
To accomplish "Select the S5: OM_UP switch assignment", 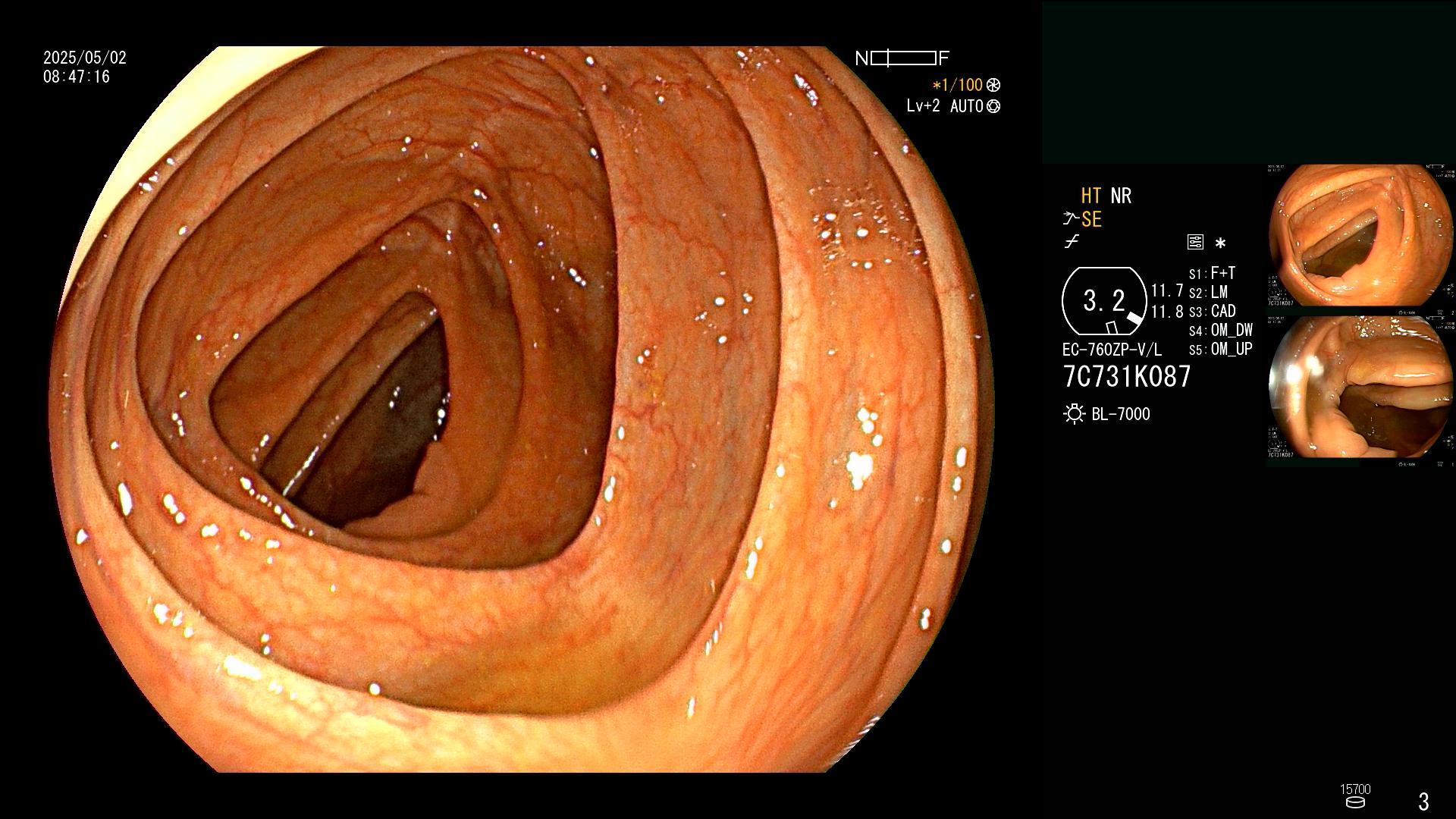I will (1221, 349).
